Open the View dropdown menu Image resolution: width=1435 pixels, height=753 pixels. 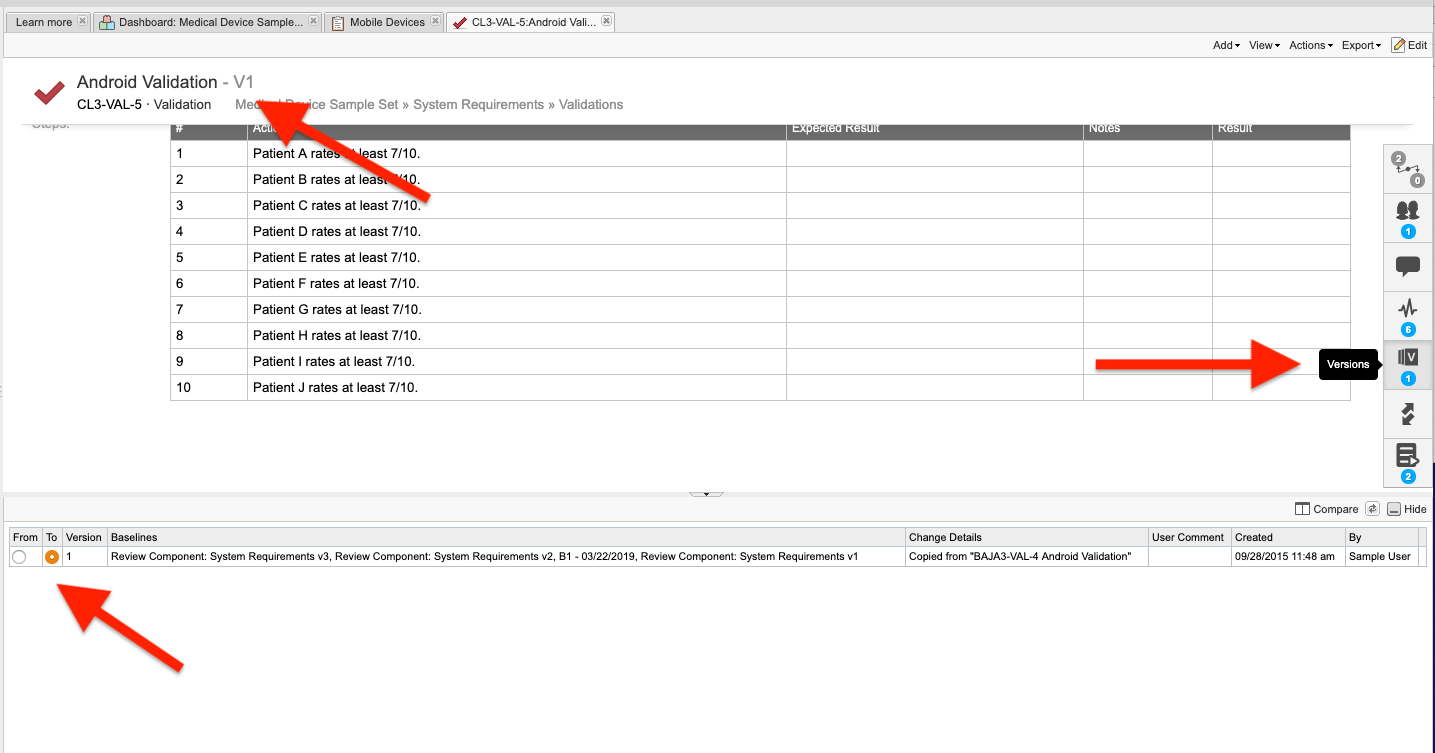[x=1264, y=45]
